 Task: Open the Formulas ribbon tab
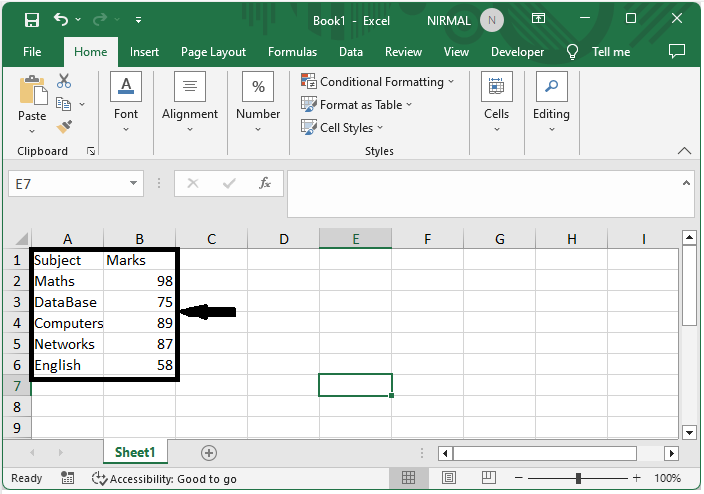(x=292, y=52)
